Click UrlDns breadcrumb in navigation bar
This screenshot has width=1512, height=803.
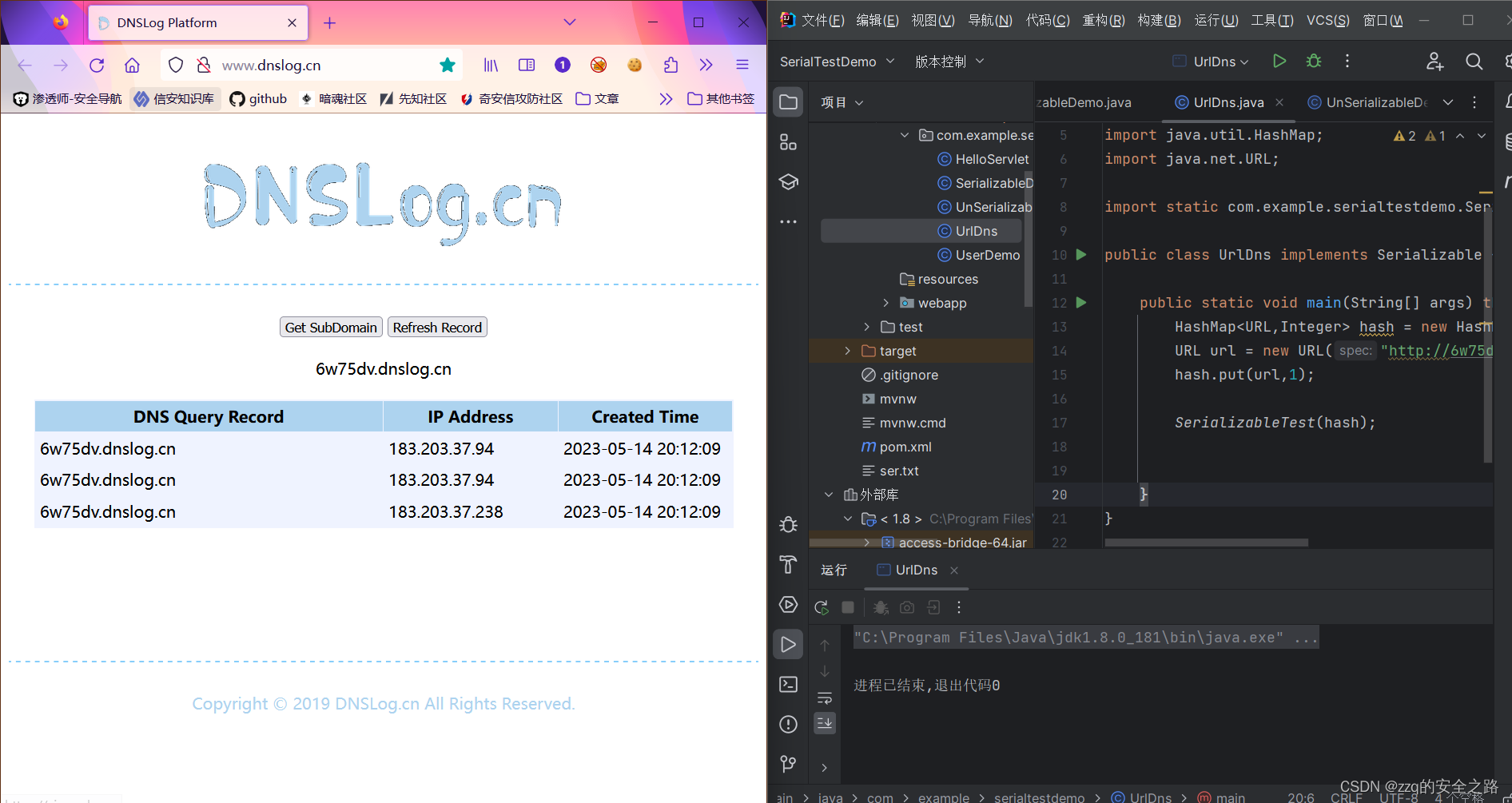click(1142, 797)
